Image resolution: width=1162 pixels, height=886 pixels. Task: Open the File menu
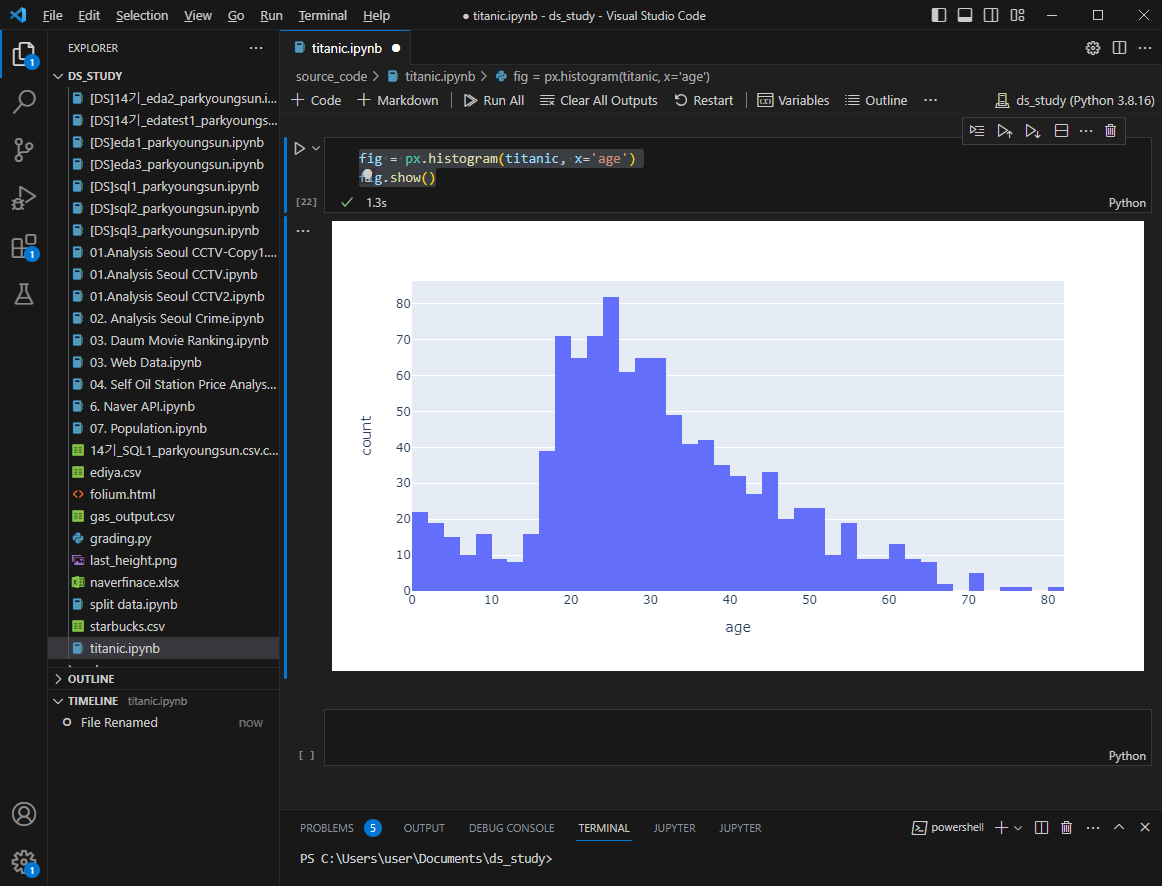pos(53,16)
